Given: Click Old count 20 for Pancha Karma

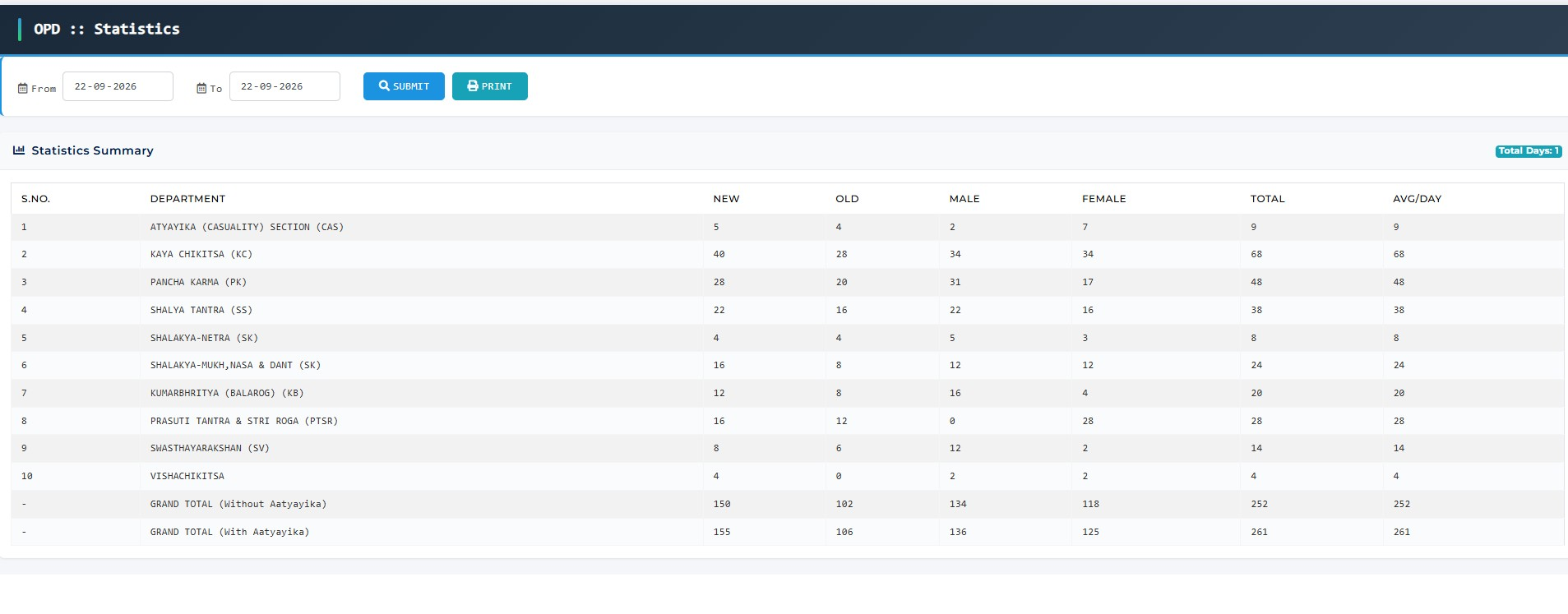Looking at the screenshot, I should [841, 282].
